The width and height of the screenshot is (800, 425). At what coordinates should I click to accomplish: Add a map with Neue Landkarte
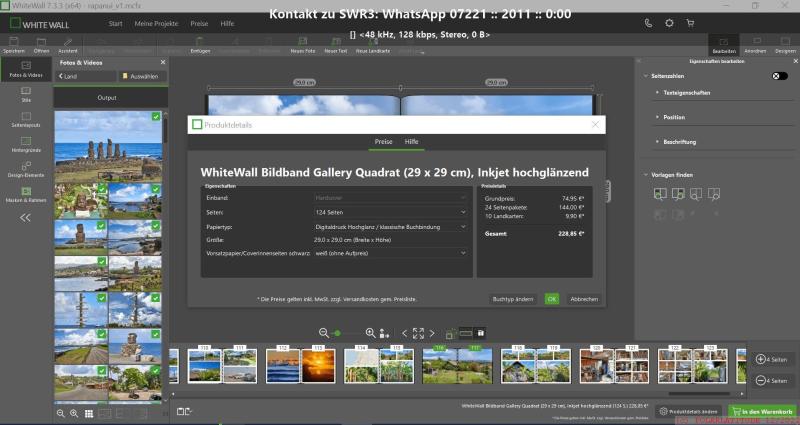pyautogui.click(x=373, y=45)
